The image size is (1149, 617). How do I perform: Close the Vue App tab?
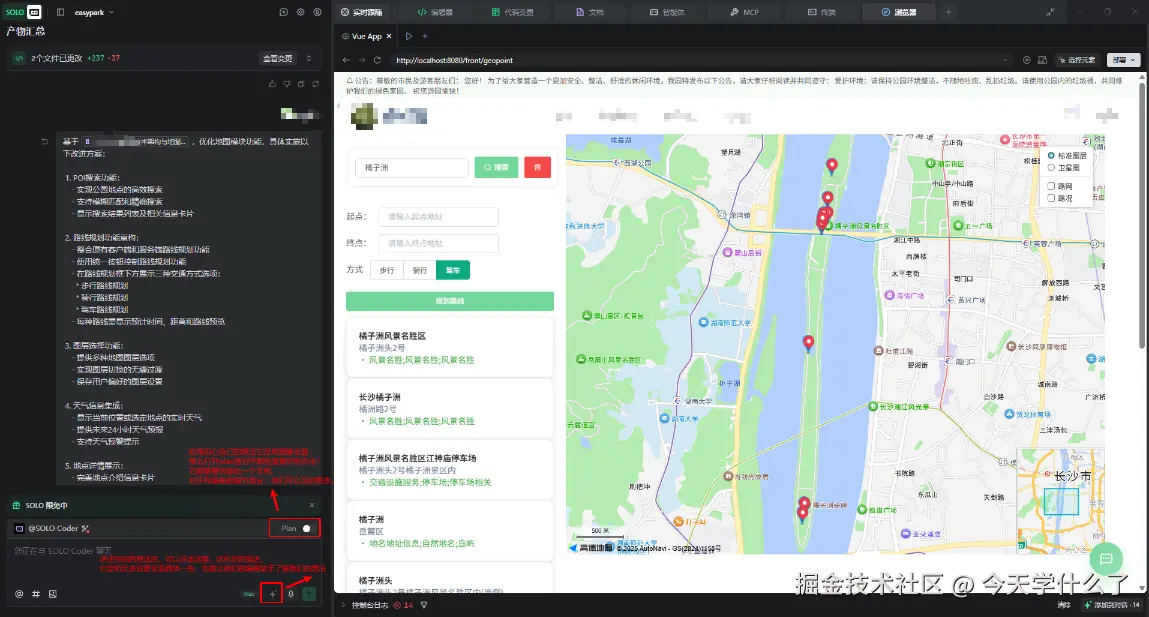[389, 36]
